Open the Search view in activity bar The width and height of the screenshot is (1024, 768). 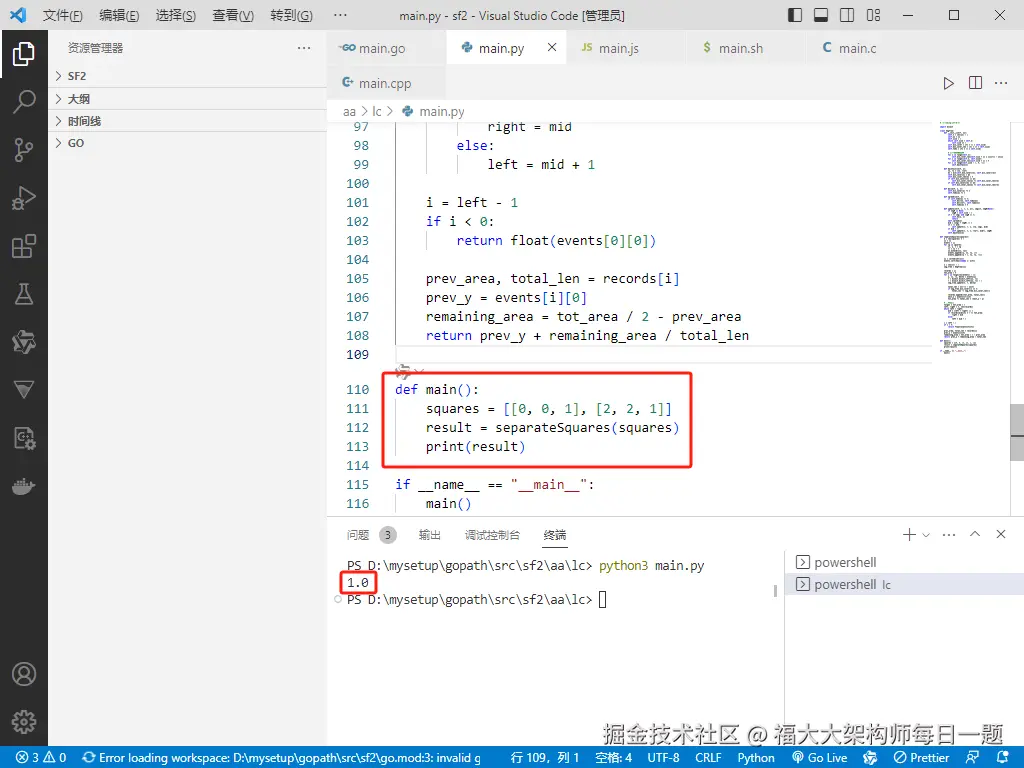pos(24,102)
